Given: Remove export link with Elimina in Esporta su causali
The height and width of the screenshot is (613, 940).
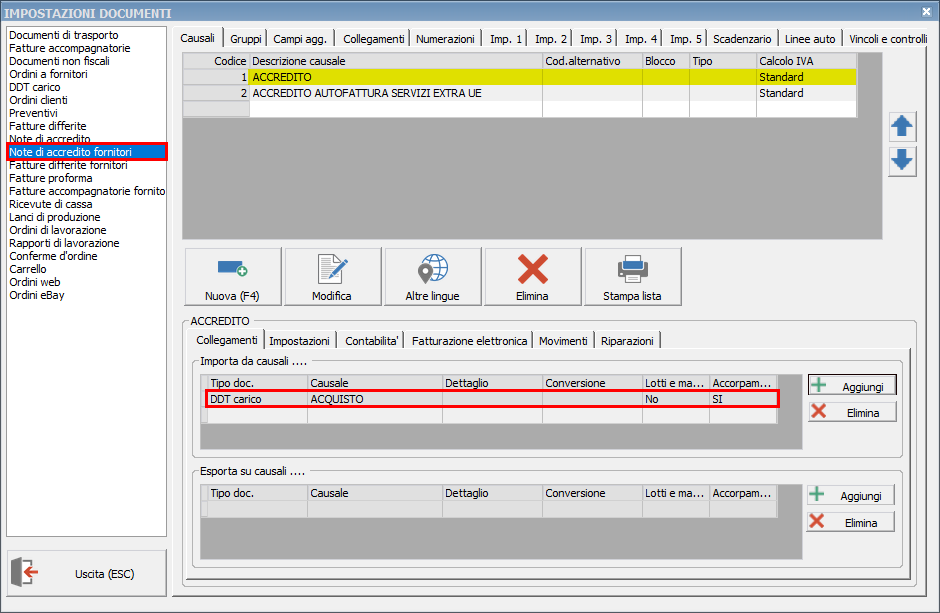Looking at the screenshot, I should tap(850, 522).
